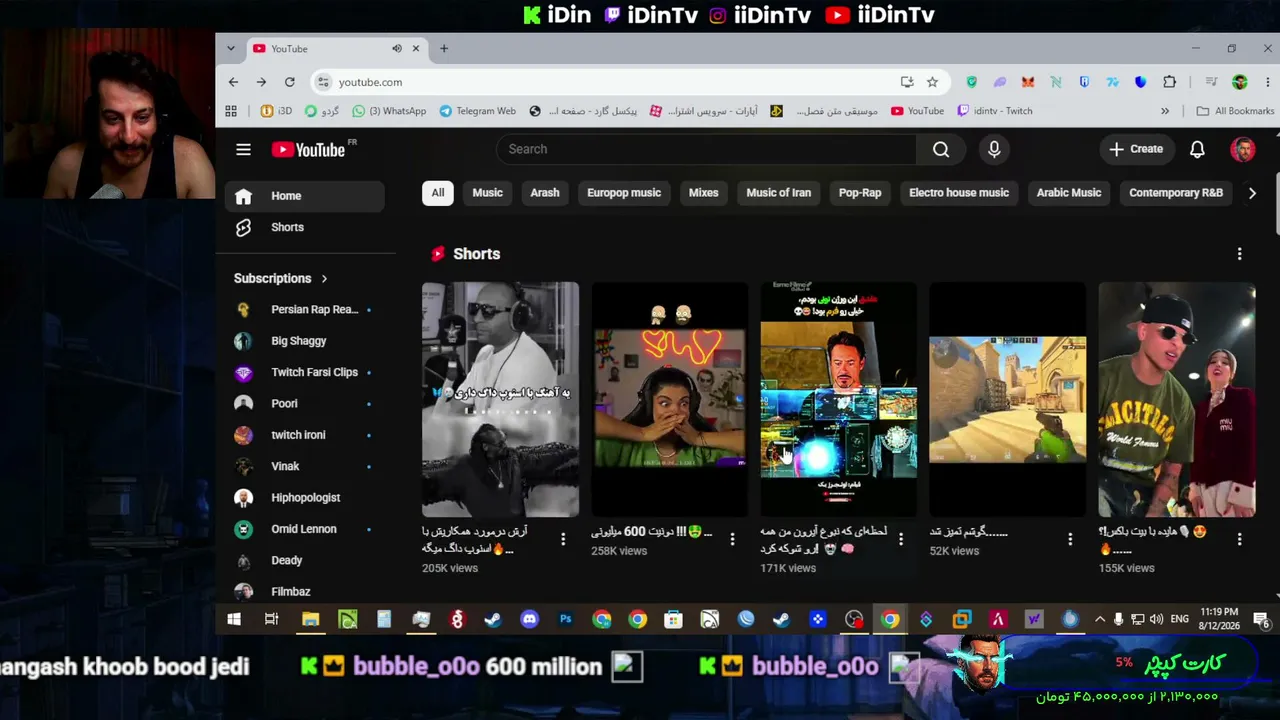Open Task View on taskbar
This screenshot has width=1280, height=720.
(271, 620)
